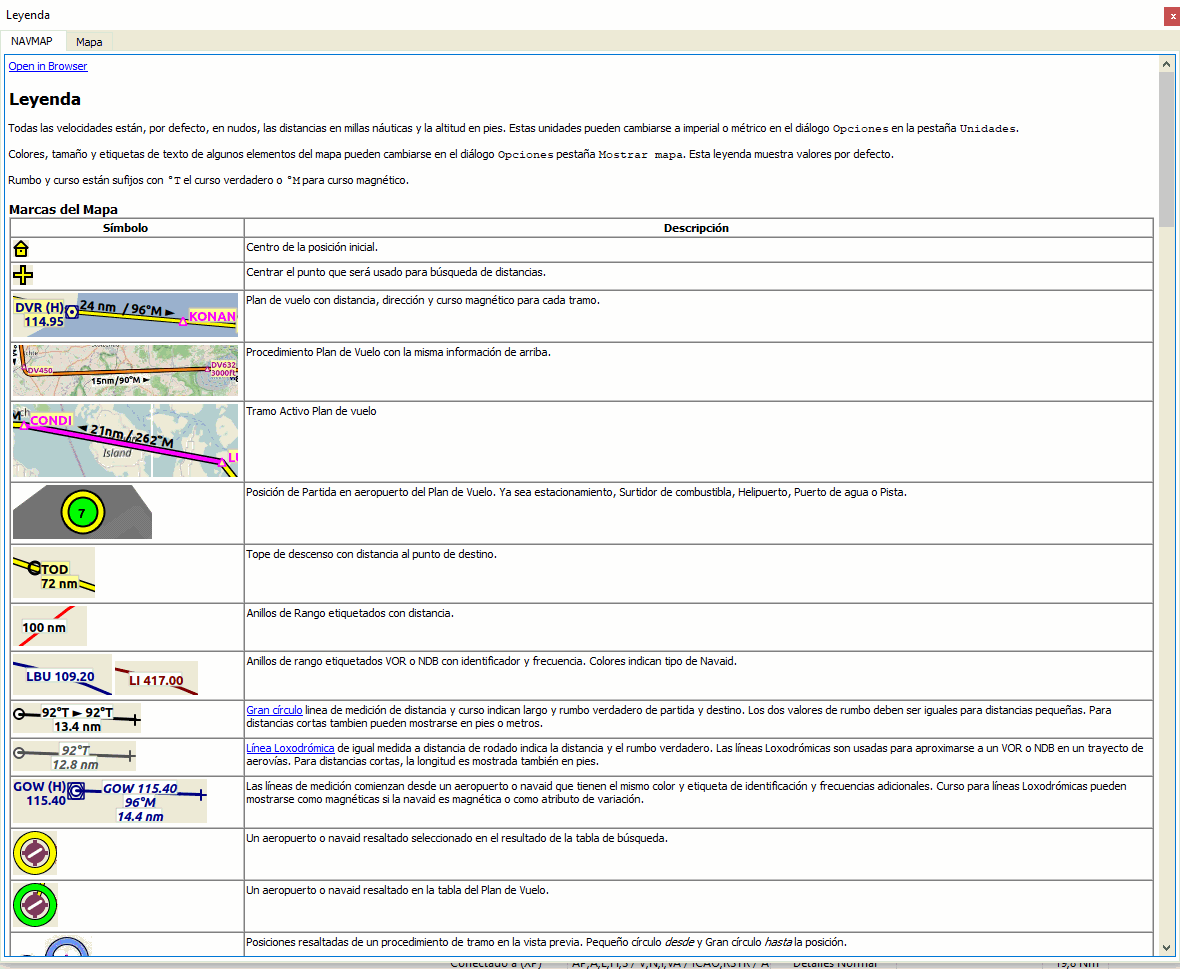This screenshot has height=969, width=1180.
Task: Click the procedure flight plan map image
Action: (x=125, y=370)
